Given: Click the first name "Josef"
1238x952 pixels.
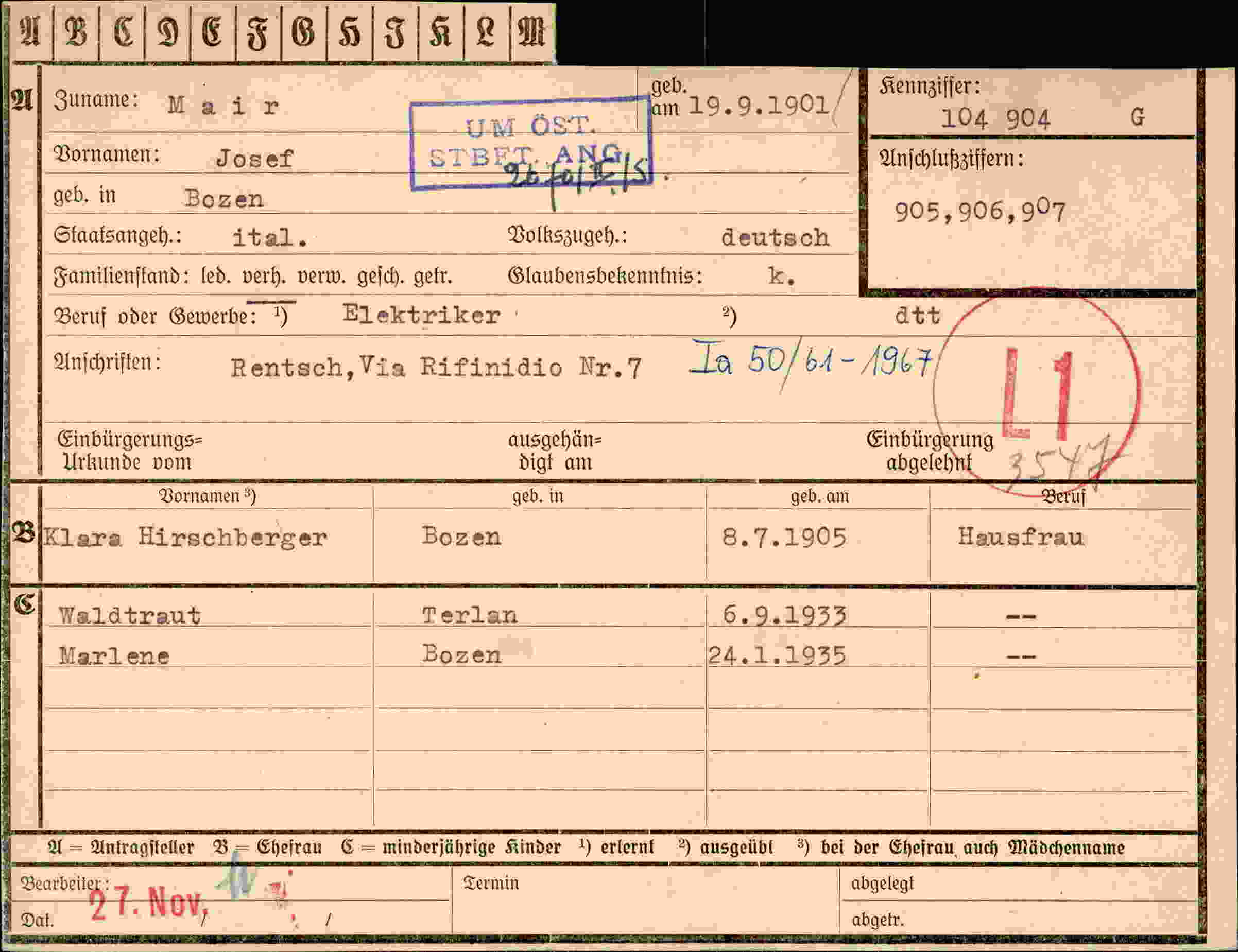Looking at the screenshot, I should click(x=254, y=159).
